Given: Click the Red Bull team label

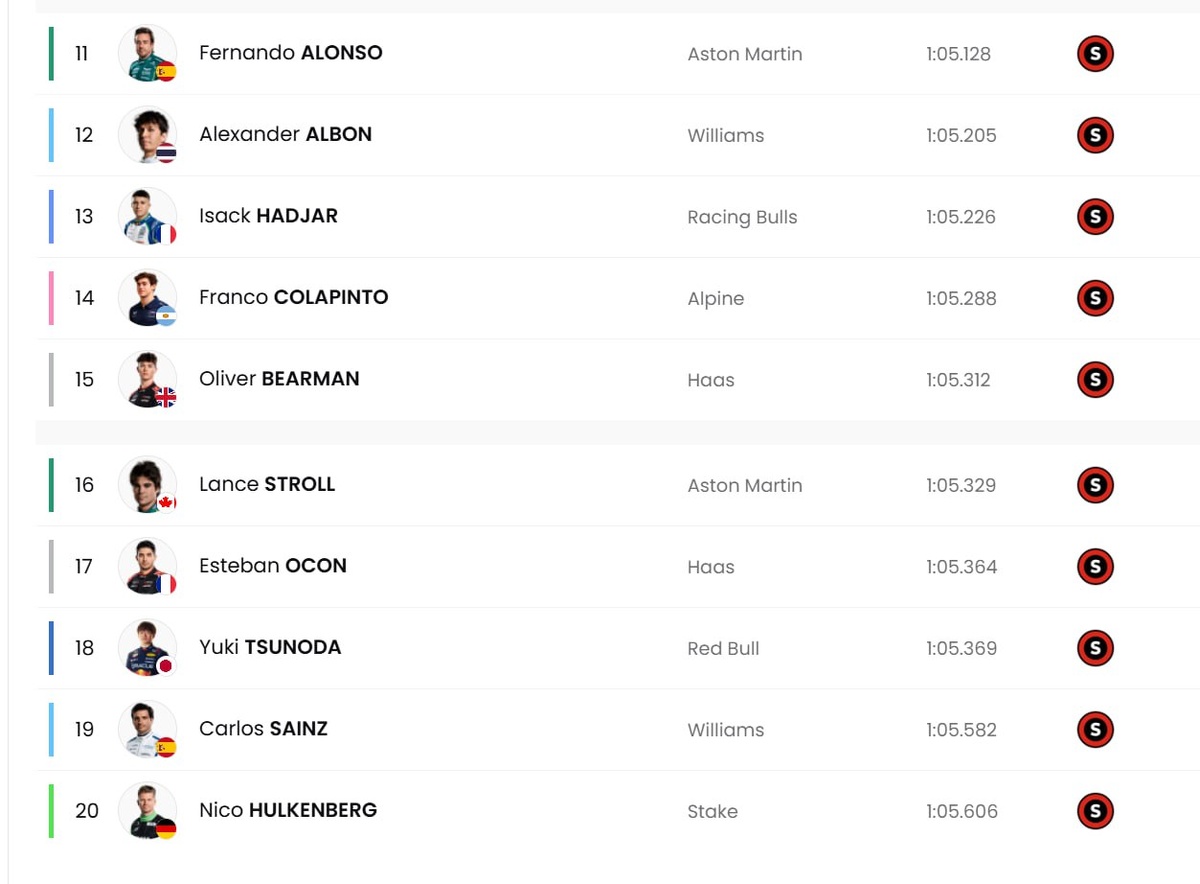Looking at the screenshot, I should (x=723, y=648).
